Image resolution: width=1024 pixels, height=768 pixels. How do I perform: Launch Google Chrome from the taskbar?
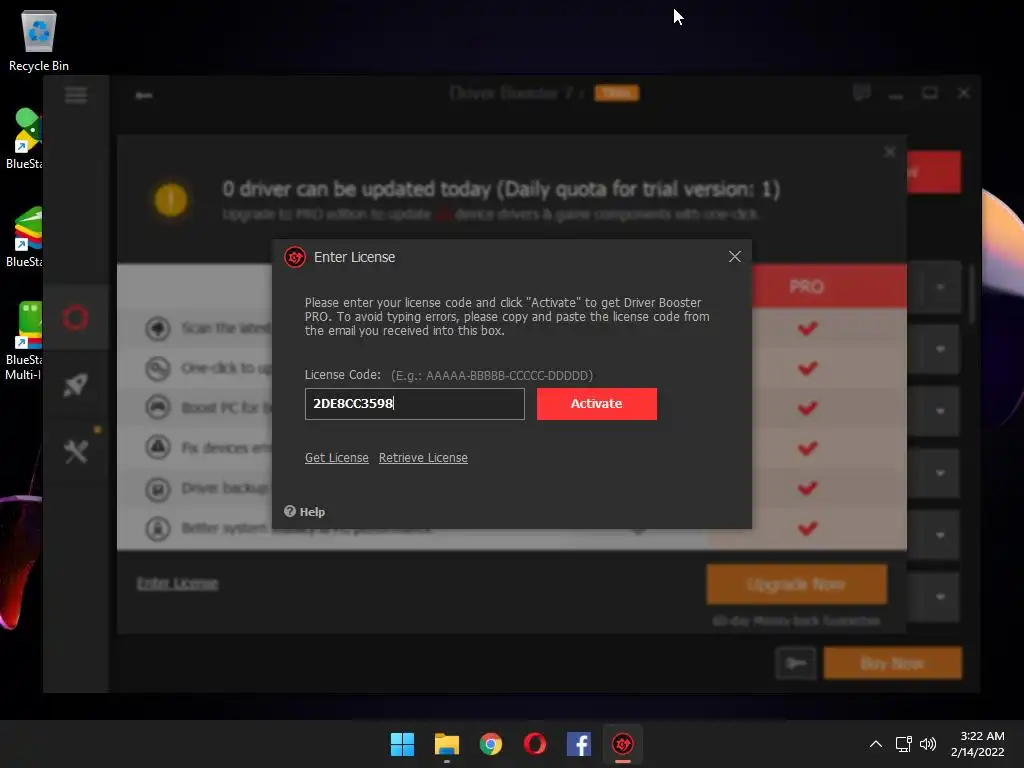coord(490,744)
